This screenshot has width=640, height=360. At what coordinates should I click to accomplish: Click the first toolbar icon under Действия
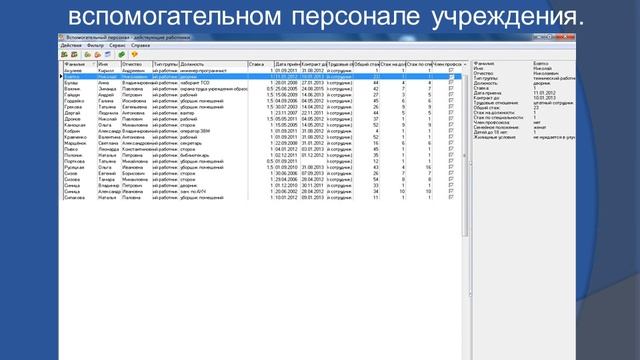64,54
